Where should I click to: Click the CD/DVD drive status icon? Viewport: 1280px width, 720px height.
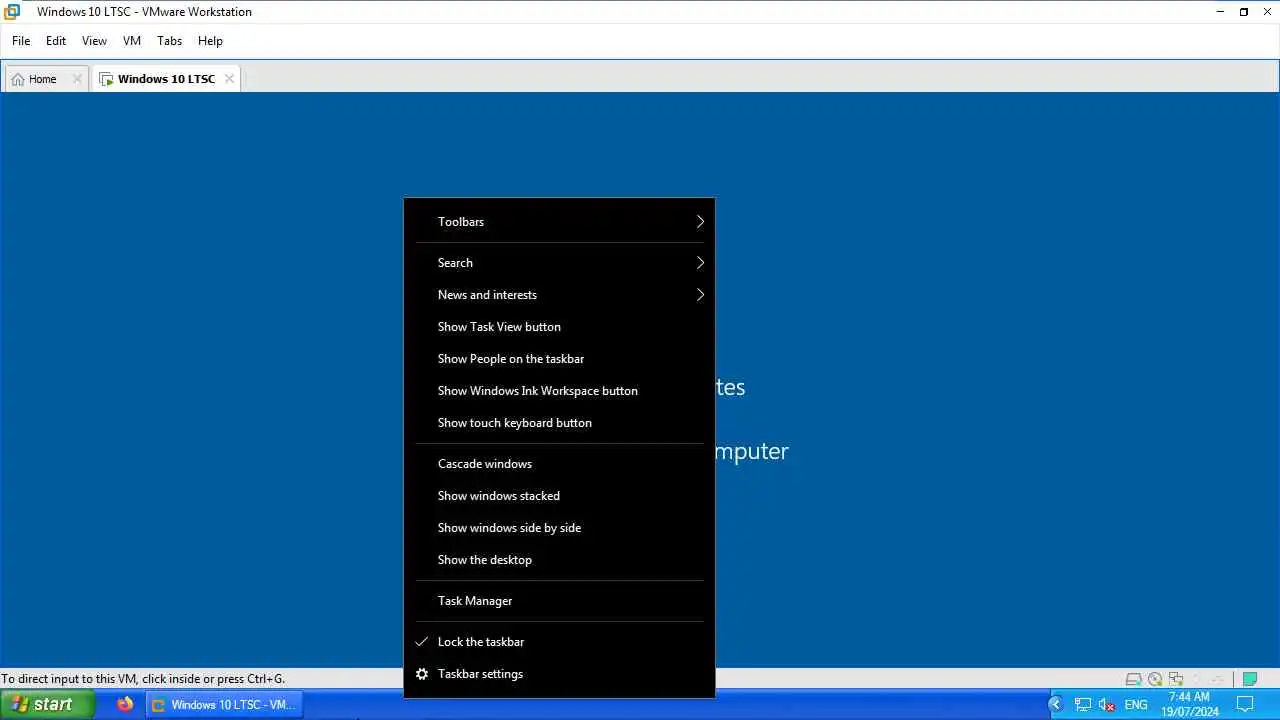click(1155, 679)
